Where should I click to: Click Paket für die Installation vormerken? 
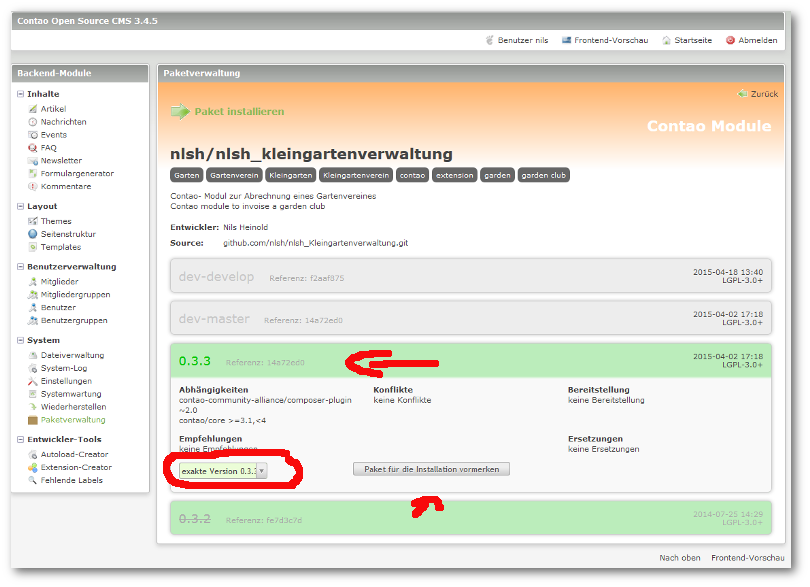(x=431, y=469)
